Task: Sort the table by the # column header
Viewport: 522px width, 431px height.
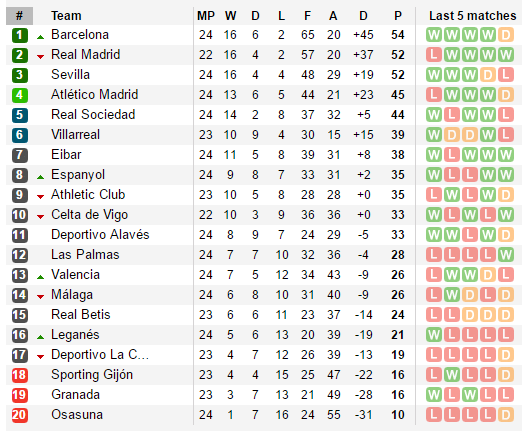Action: coord(19,16)
